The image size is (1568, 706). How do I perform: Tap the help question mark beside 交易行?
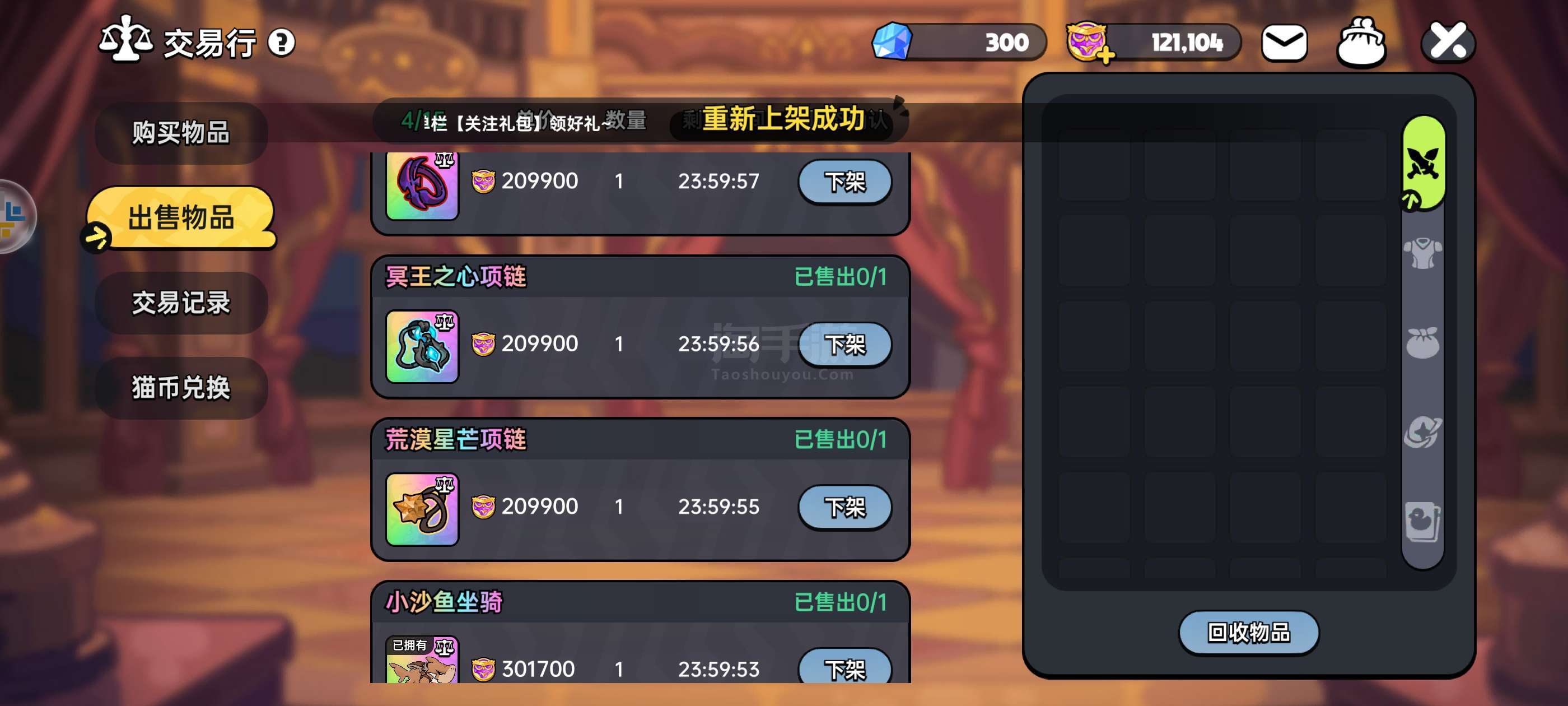(281, 43)
